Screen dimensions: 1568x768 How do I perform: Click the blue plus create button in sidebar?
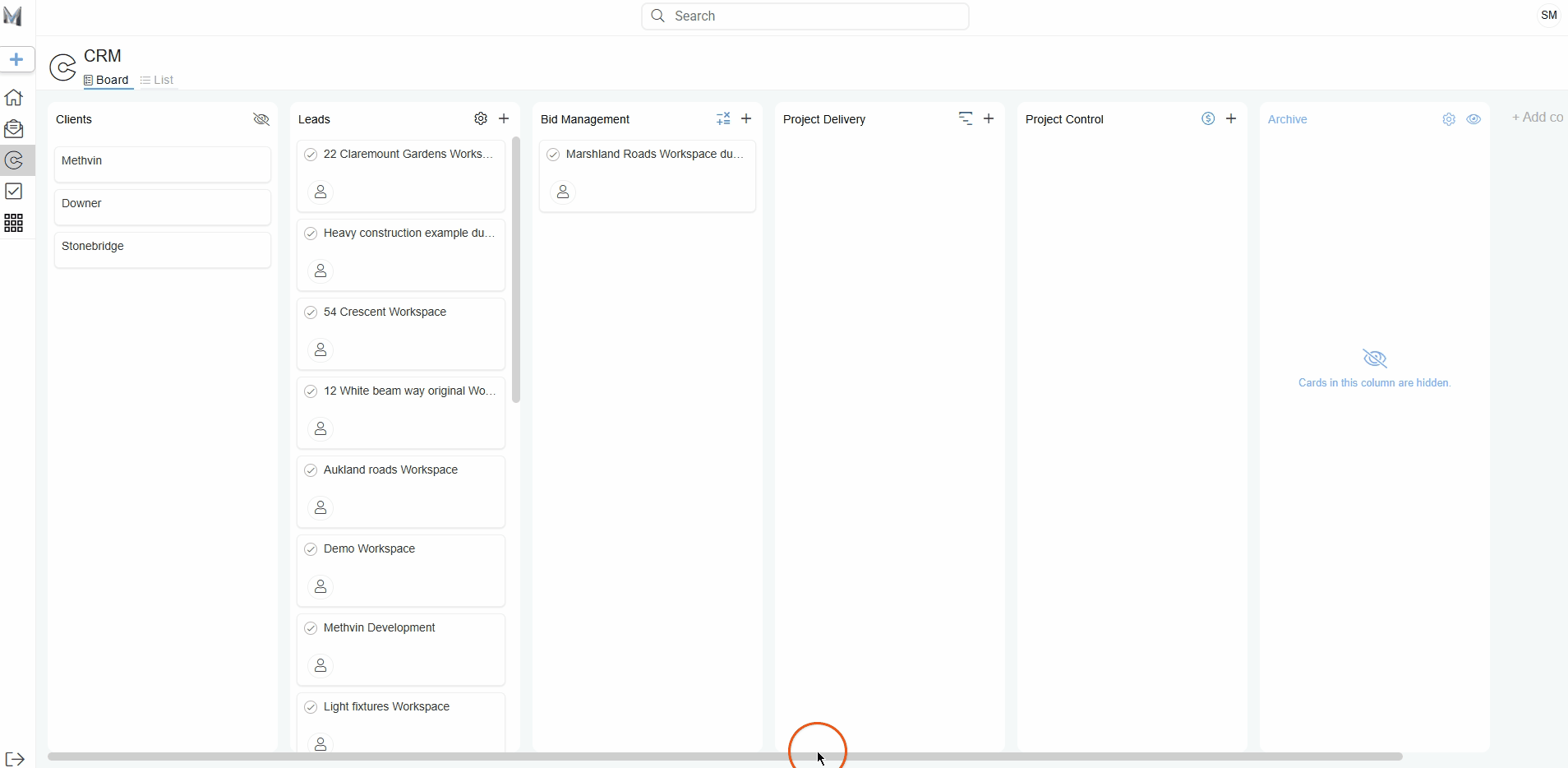16,59
